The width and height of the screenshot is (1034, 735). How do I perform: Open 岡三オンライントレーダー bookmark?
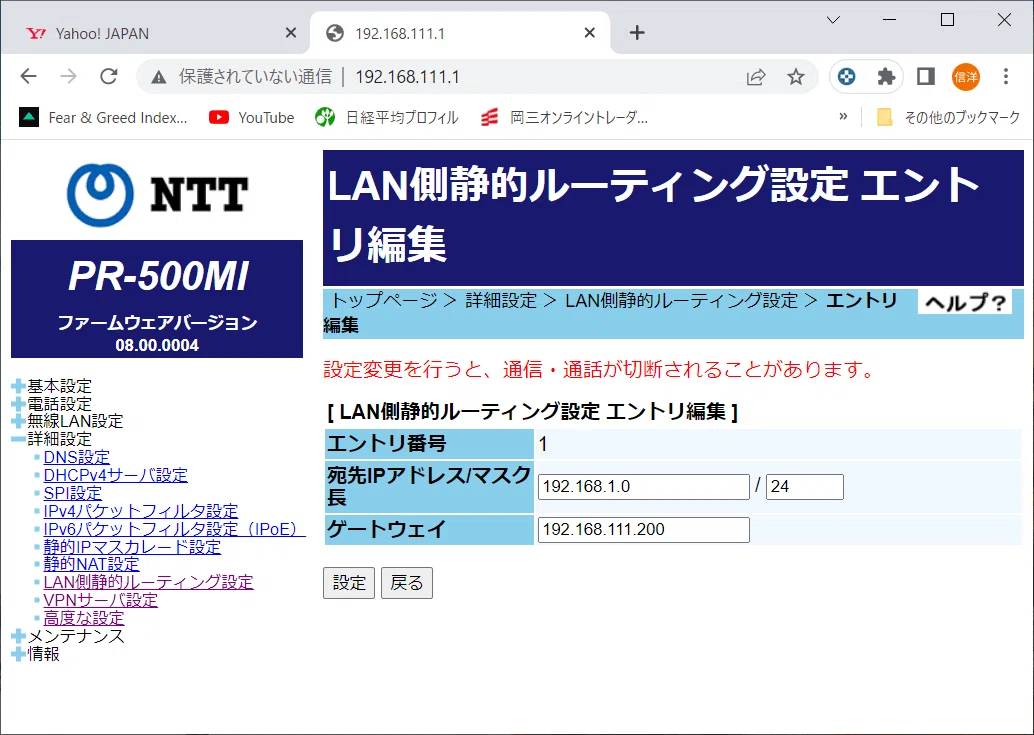[564, 118]
